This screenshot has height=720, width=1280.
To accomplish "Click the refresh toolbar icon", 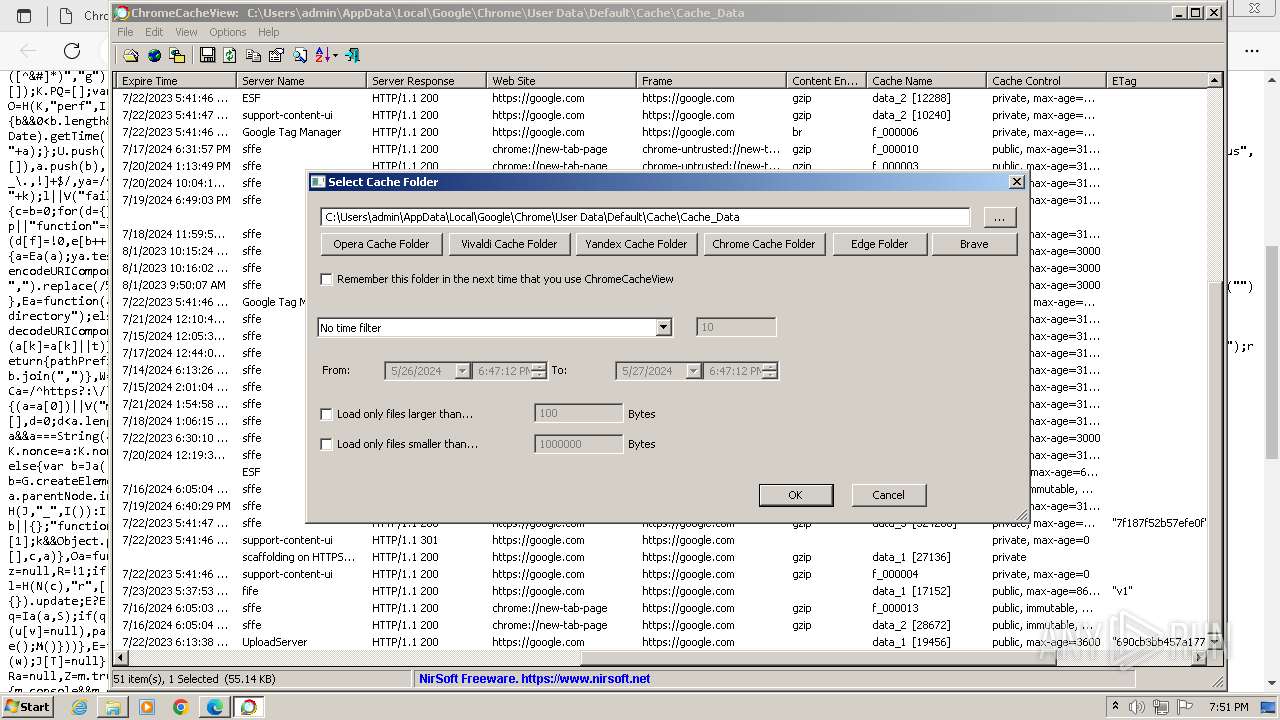I will tap(230, 56).
